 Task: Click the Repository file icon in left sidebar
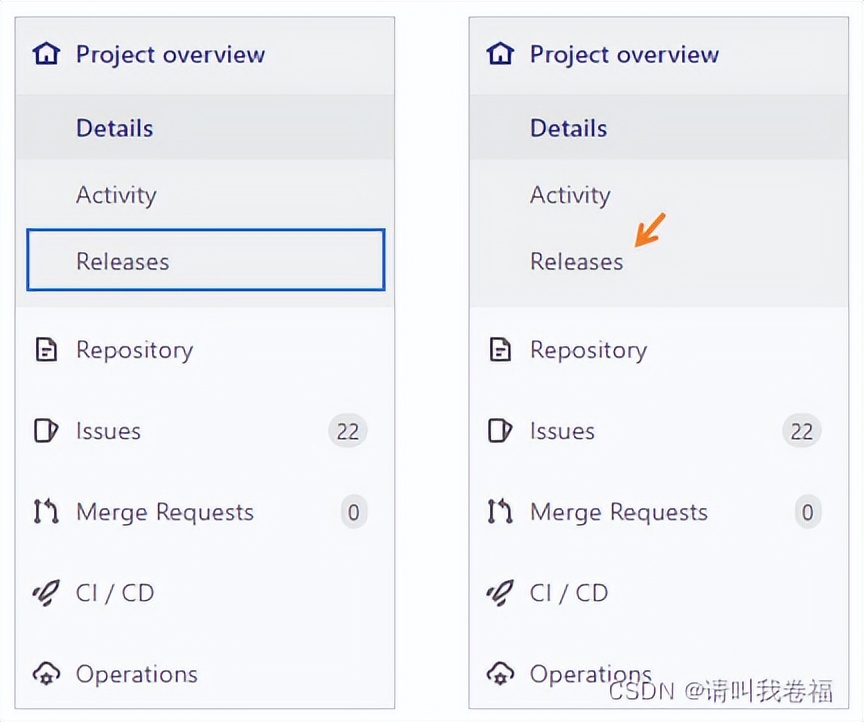(46, 350)
